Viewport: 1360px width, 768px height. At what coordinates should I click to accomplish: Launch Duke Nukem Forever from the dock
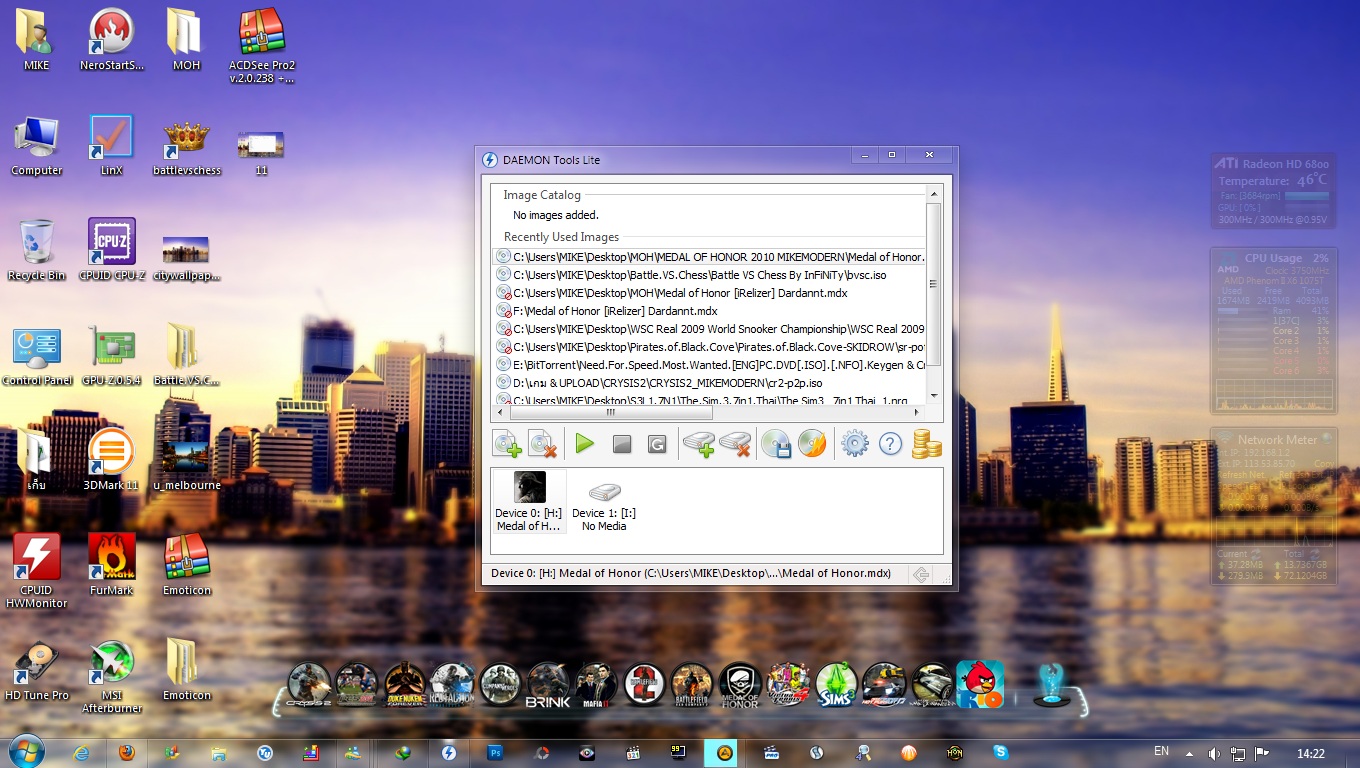click(405, 685)
